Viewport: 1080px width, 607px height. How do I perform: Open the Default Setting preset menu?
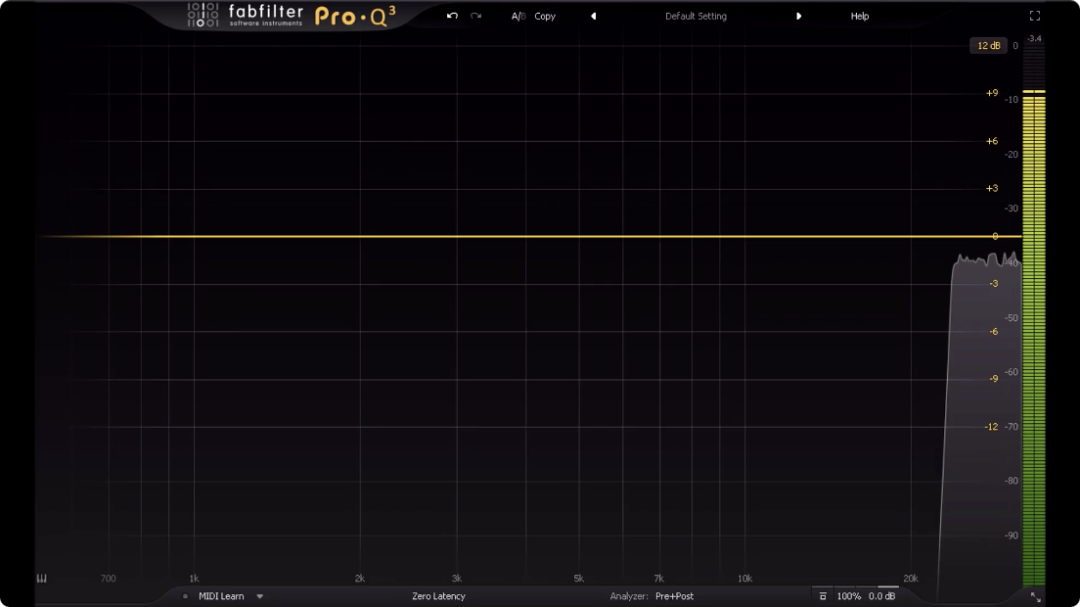point(696,16)
